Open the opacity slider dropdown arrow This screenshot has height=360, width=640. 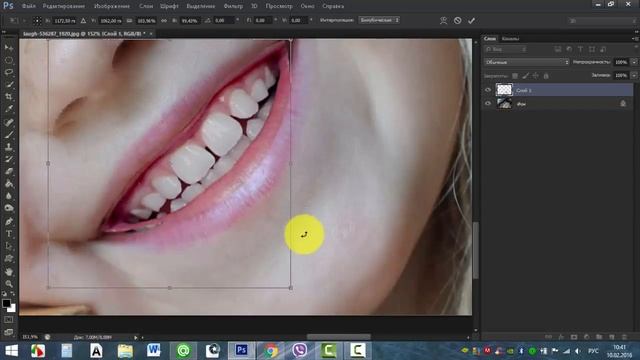(634, 62)
